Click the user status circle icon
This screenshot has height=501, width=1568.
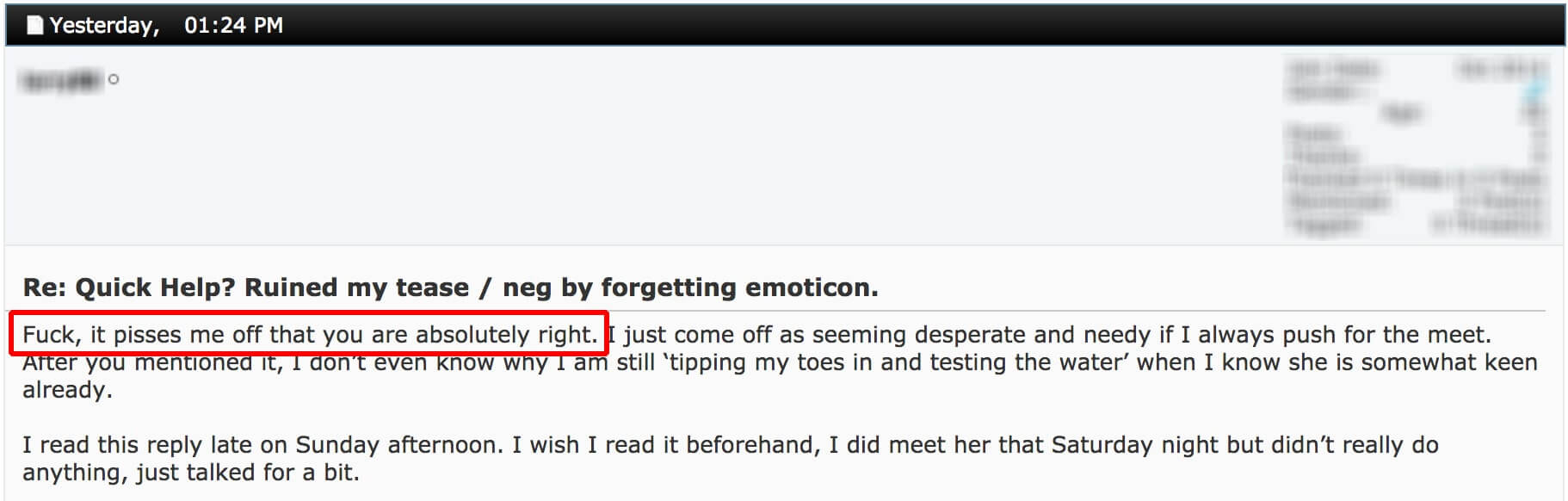(114, 80)
